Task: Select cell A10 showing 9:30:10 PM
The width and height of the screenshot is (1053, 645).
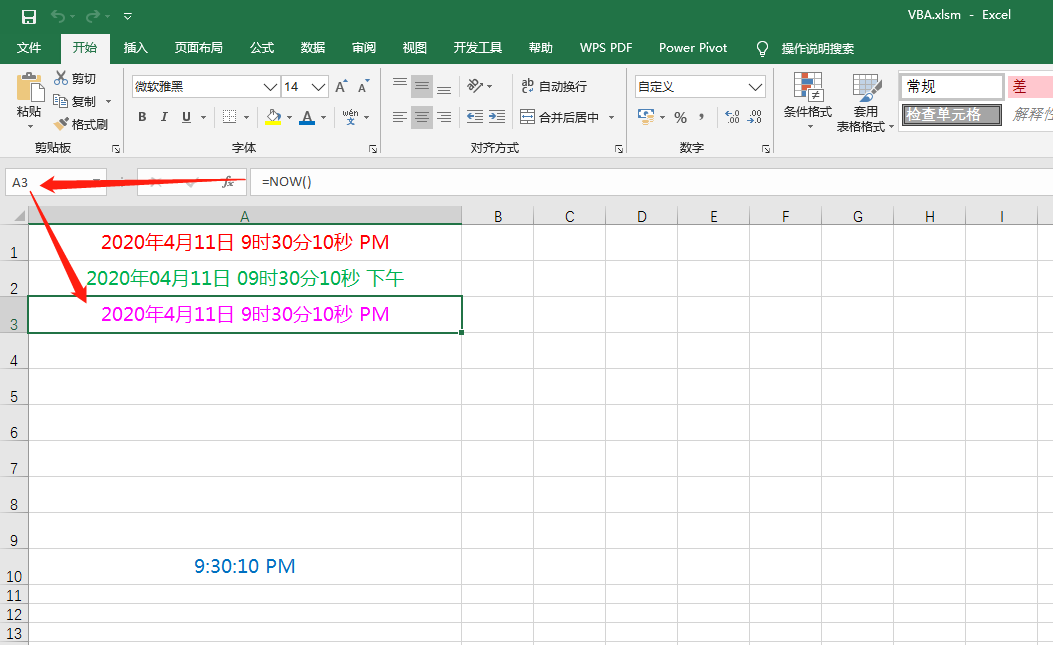Action: (245, 566)
